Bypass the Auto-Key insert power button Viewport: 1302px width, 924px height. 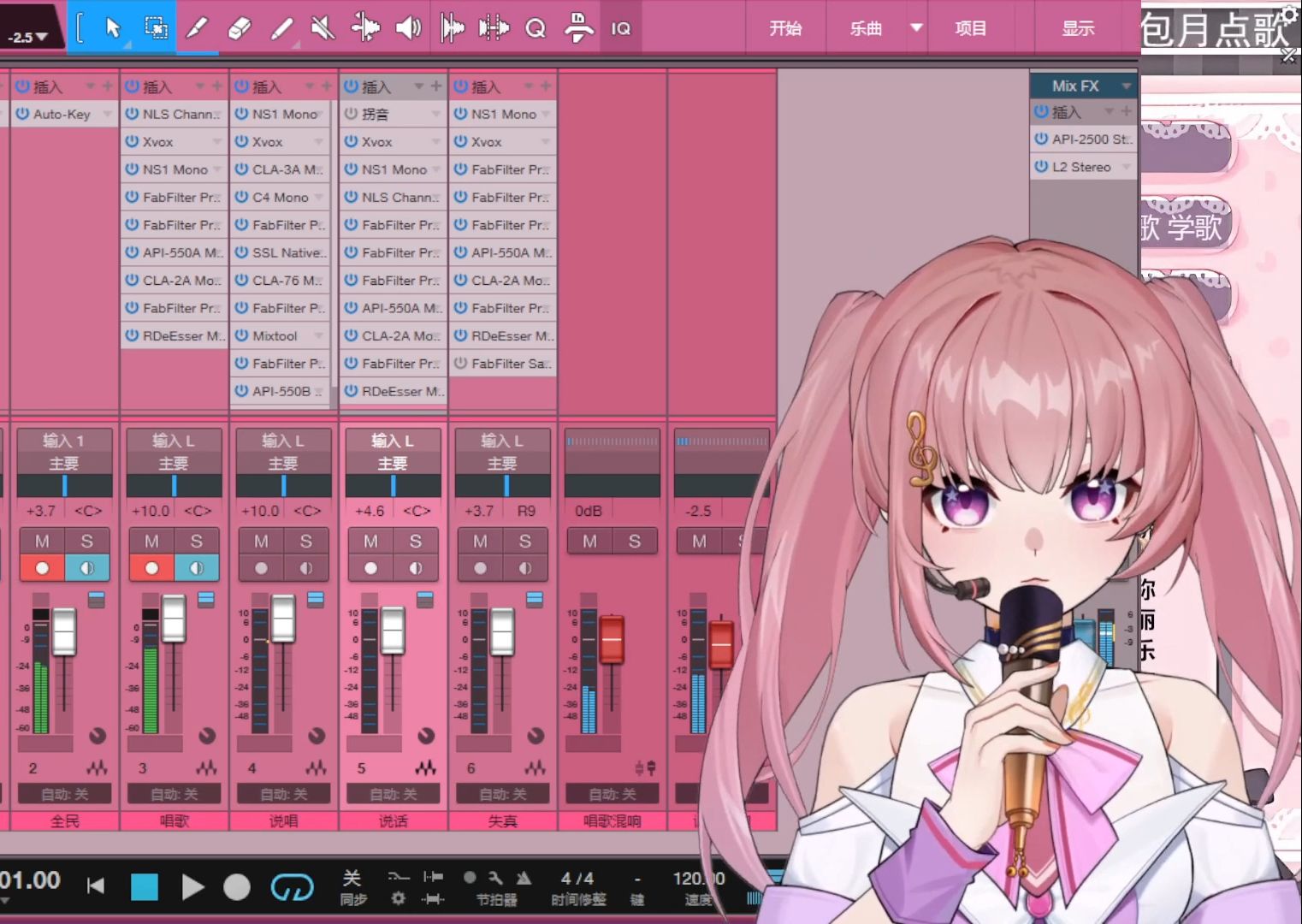22,114
